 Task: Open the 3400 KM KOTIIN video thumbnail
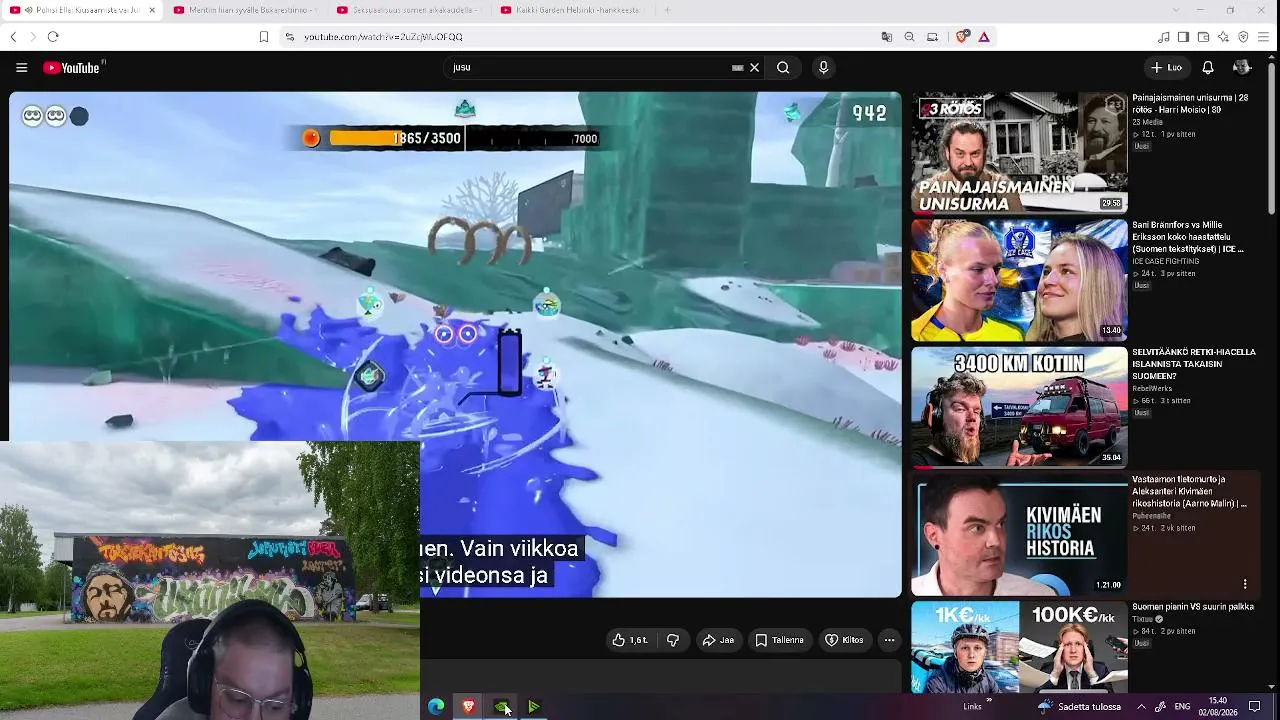point(1019,407)
